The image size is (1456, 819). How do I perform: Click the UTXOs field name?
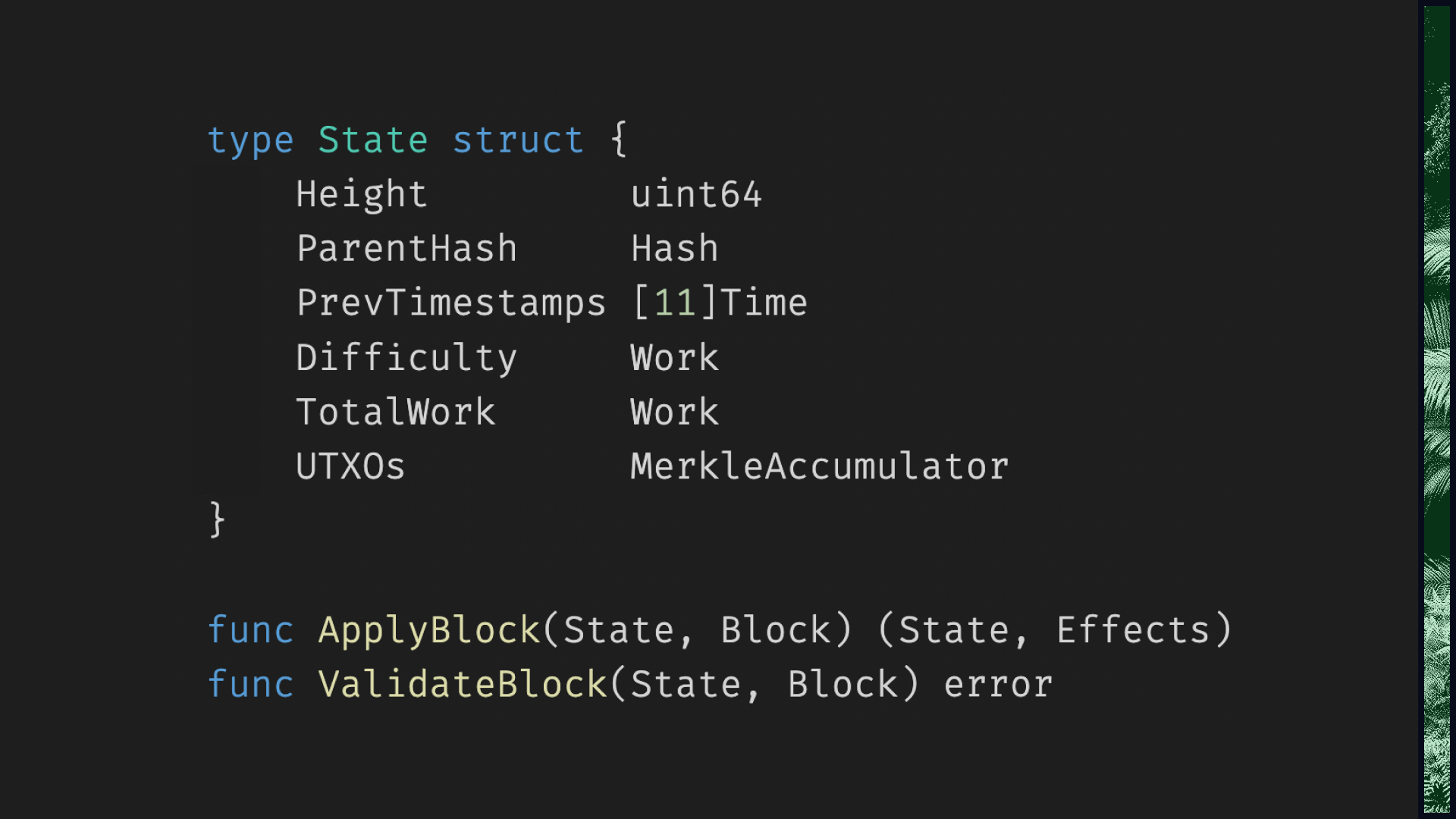pyautogui.click(x=350, y=466)
